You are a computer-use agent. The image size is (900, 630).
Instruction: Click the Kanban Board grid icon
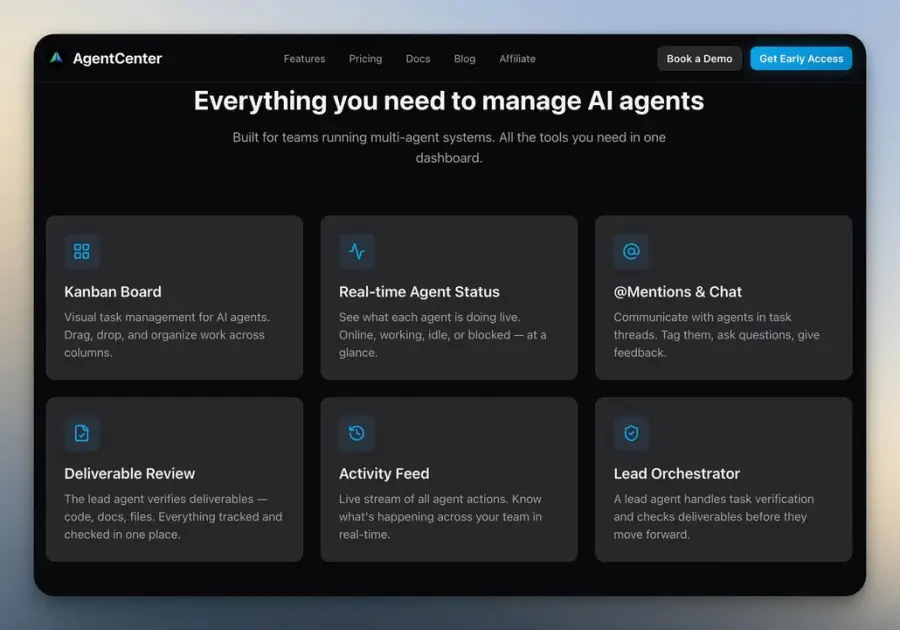tap(82, 251)
